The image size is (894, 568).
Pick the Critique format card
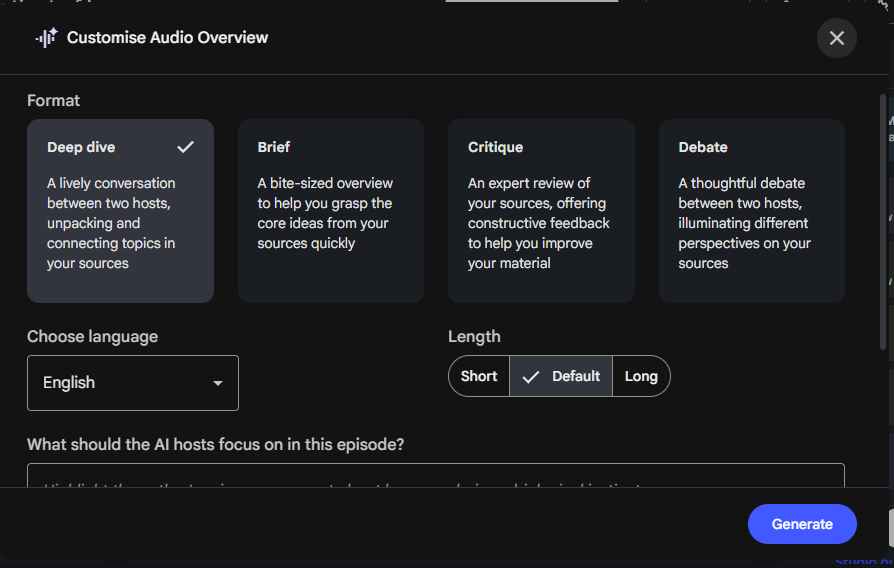coord(541,211)
